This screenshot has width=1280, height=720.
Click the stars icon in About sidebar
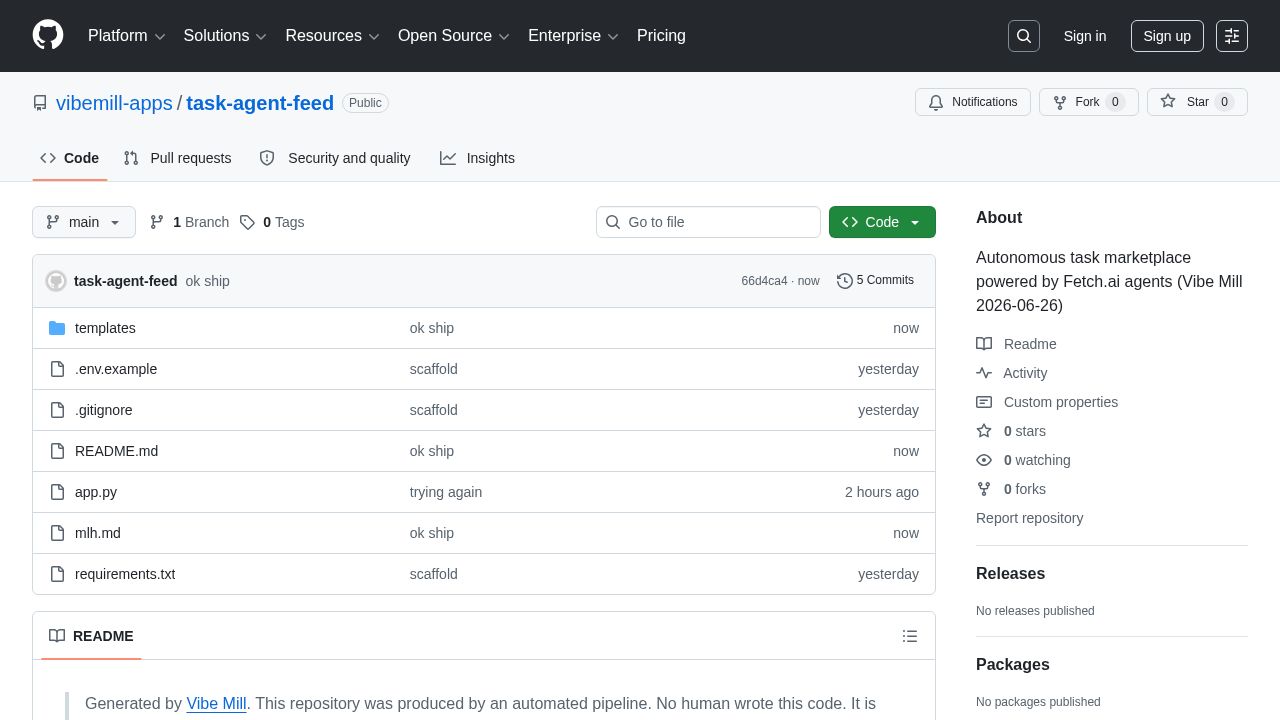[x=984, y=431]
